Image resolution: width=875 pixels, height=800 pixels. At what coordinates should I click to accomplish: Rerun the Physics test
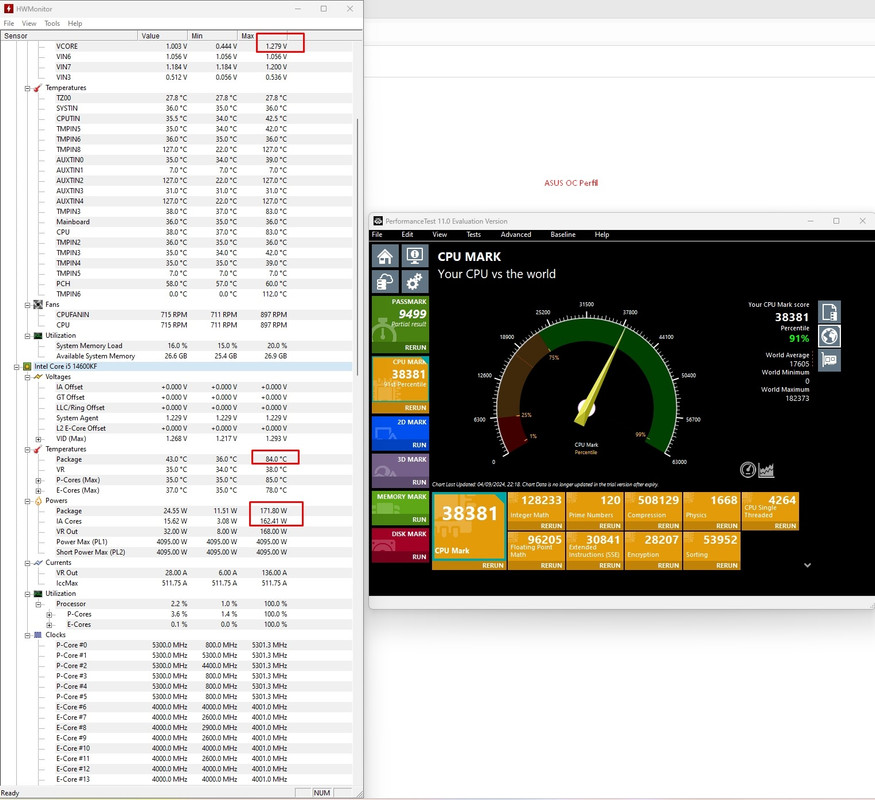point(727,526)
